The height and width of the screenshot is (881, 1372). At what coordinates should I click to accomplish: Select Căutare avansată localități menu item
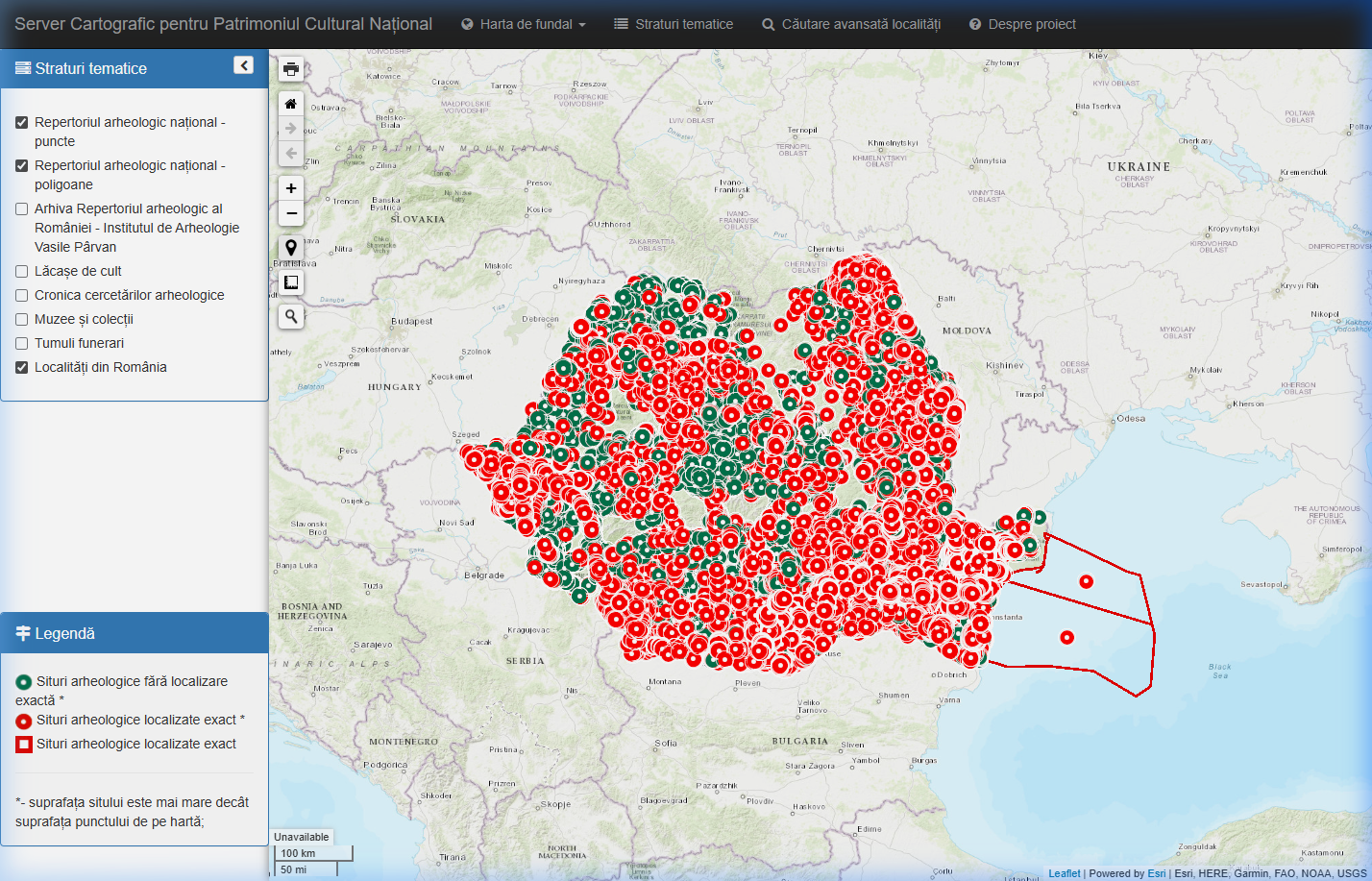point(852,24)
